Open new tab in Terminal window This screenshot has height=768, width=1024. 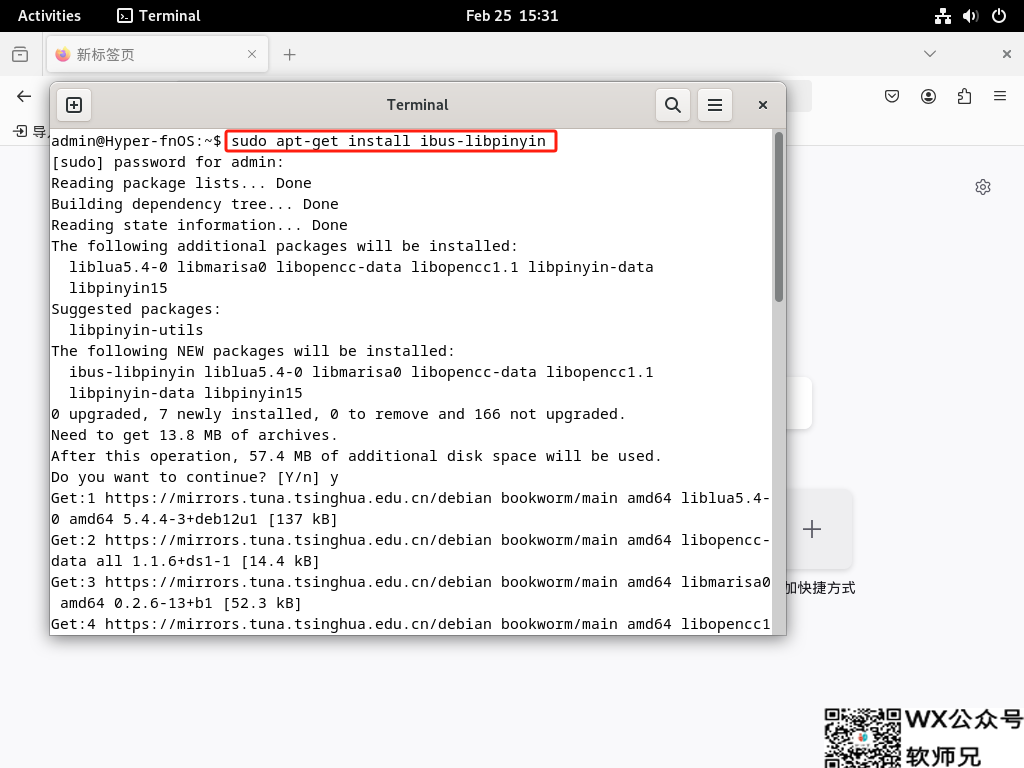coord(74,105)
